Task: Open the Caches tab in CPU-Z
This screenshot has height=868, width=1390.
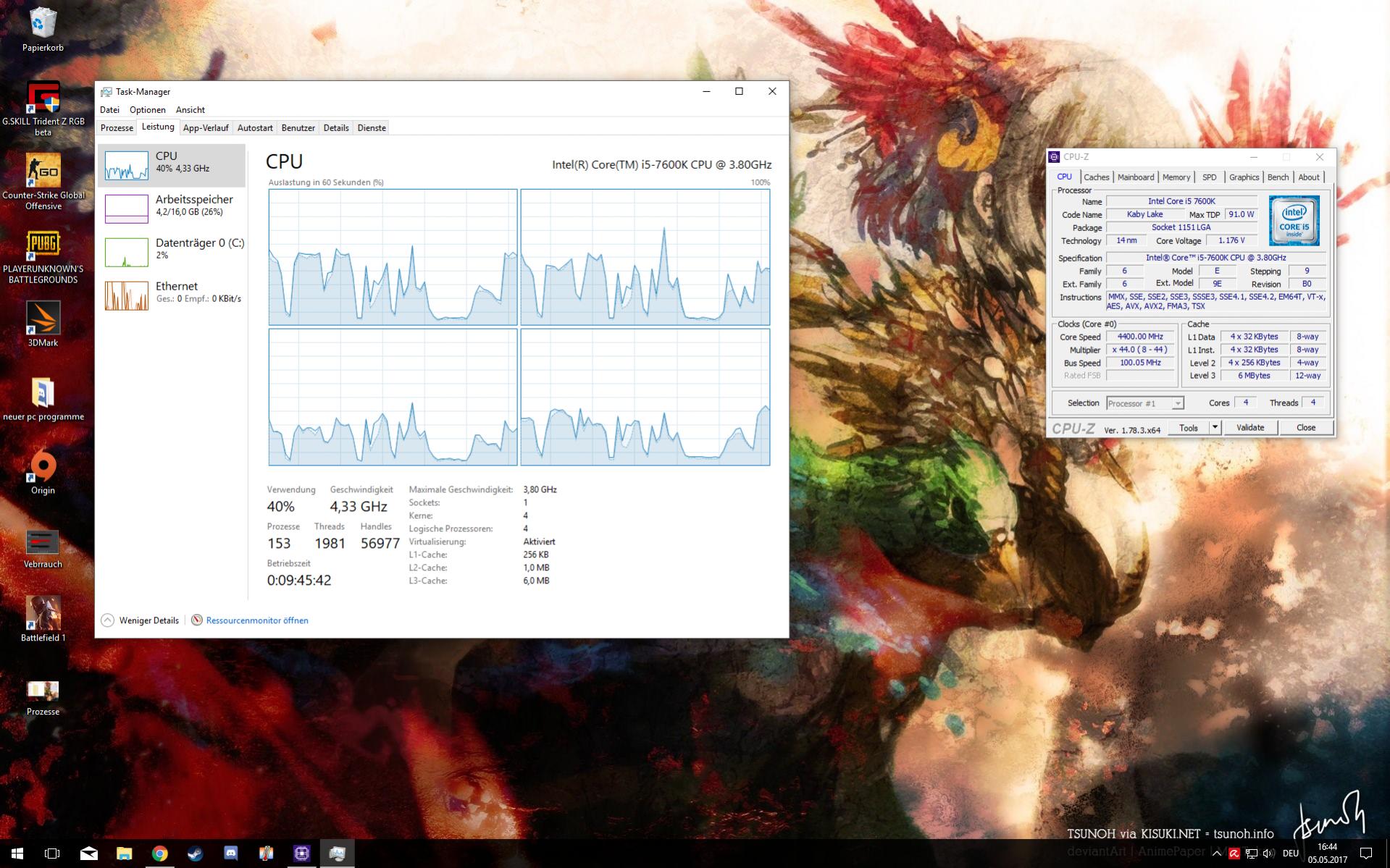Action: click(1097, 177)
